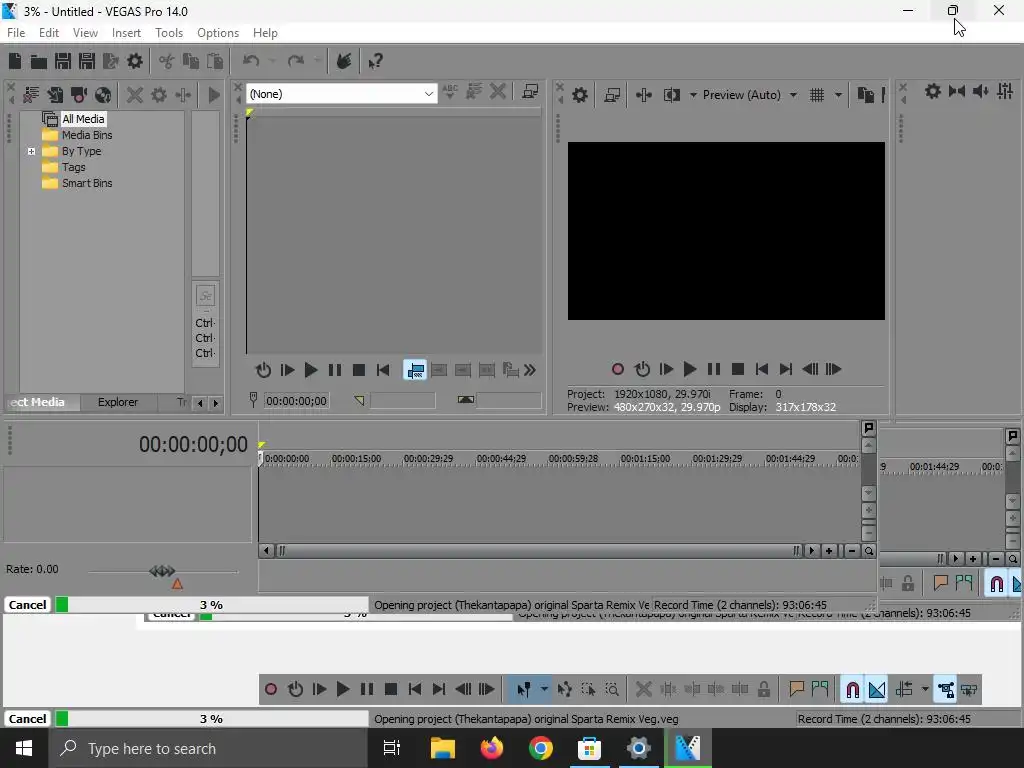Viewport: 1024px width, 768px height.
Task: Open Undo history dropdown arrow
Action: 272,61
